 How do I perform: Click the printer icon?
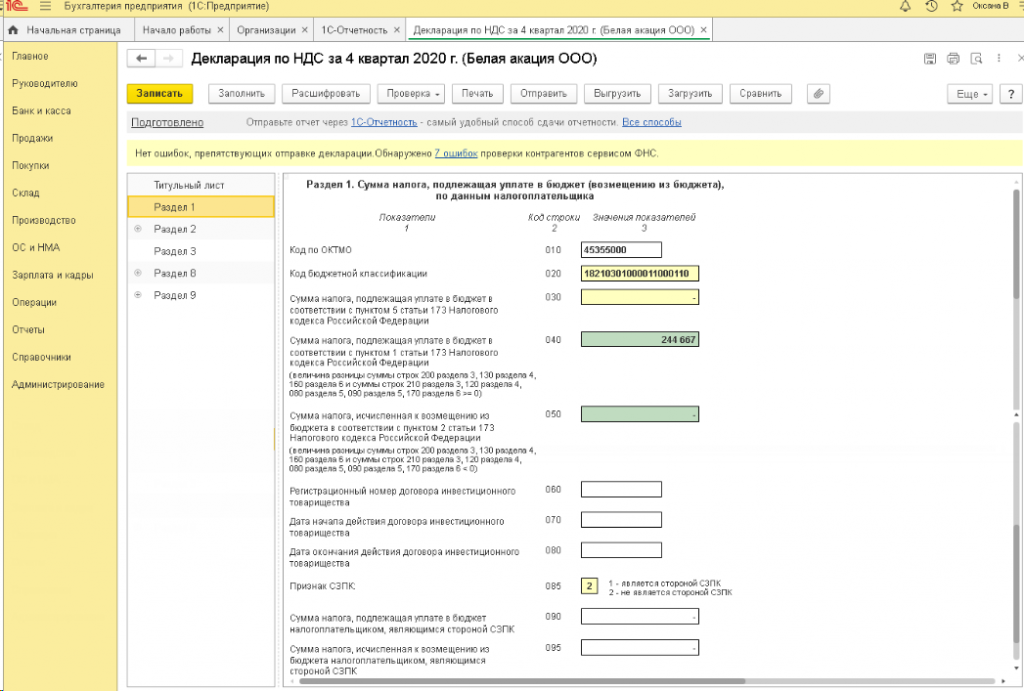pyautogui.click(x=953, y=59)
